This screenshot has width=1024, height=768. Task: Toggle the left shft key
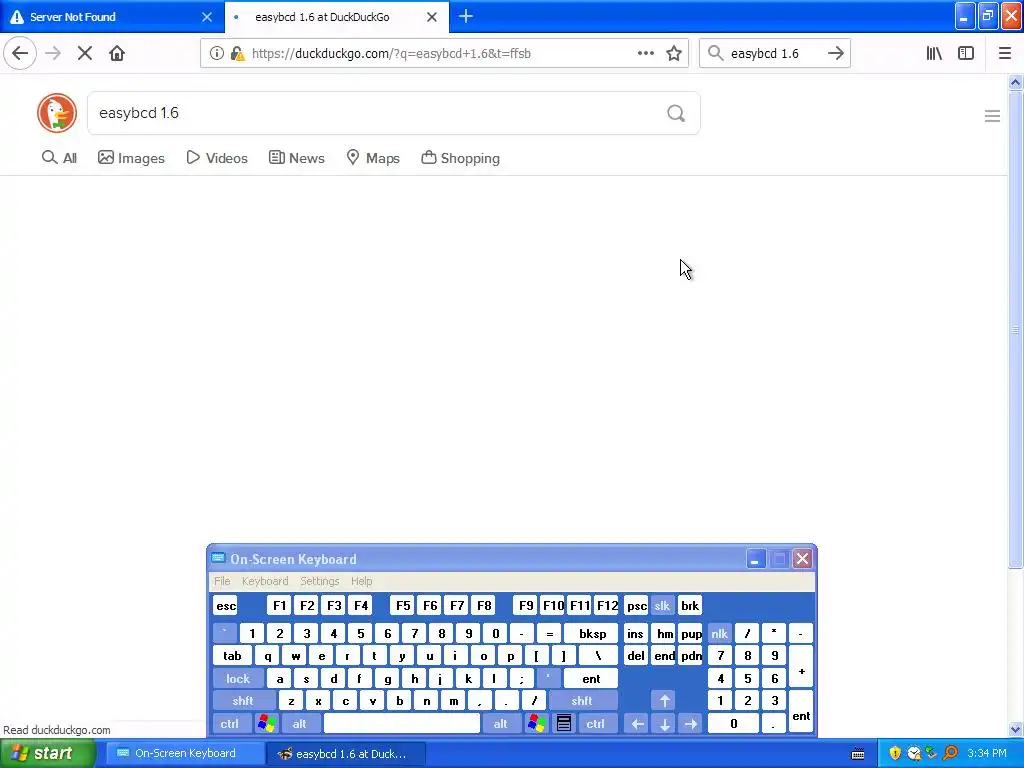click(243, 701)
